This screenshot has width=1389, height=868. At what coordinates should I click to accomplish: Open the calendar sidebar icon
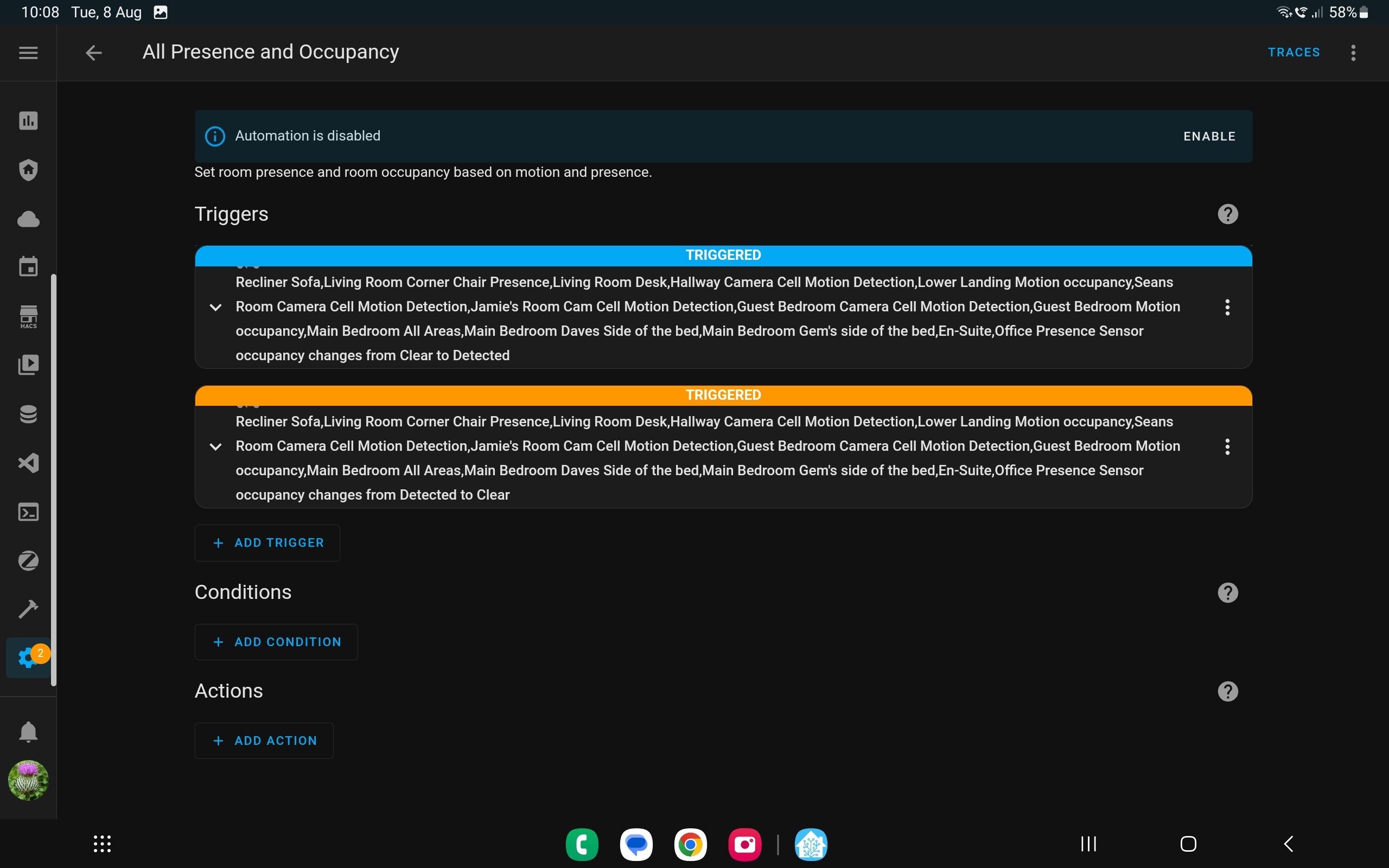tap(28, 267)
